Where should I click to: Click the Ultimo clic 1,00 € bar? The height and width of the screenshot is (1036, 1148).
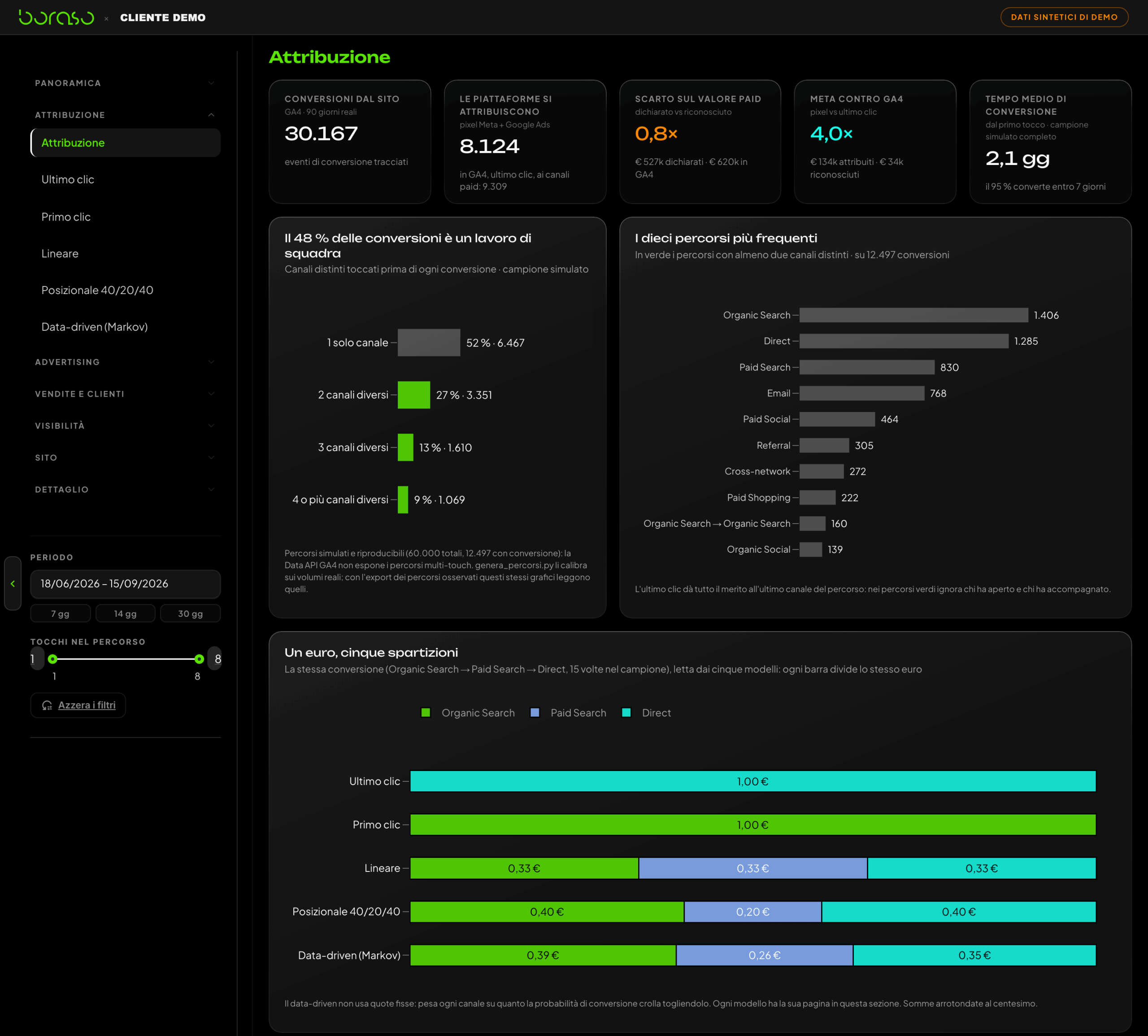pyautogui.click(x=753, y=781)
